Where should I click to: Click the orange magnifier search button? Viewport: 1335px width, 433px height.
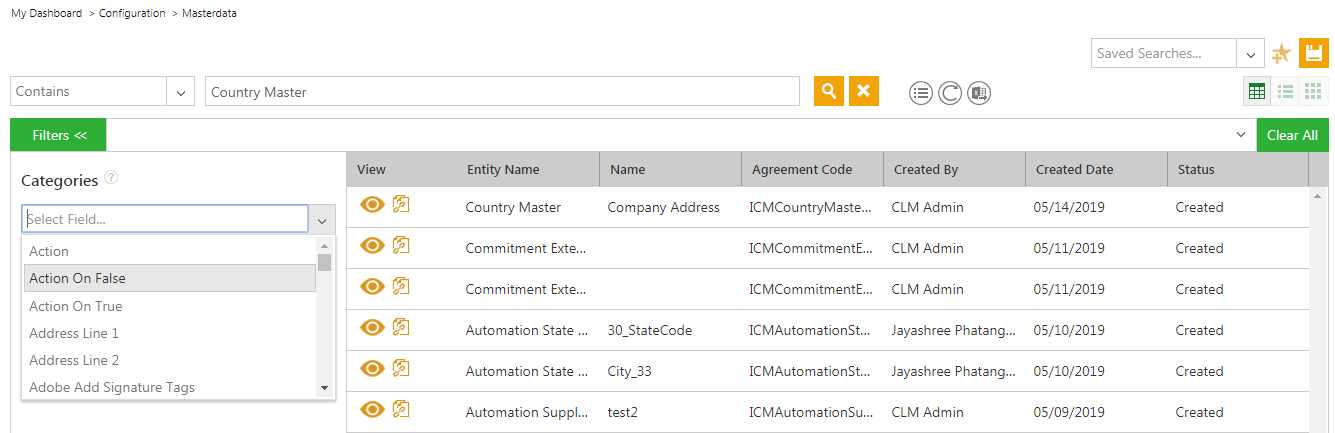coord(828,91)
